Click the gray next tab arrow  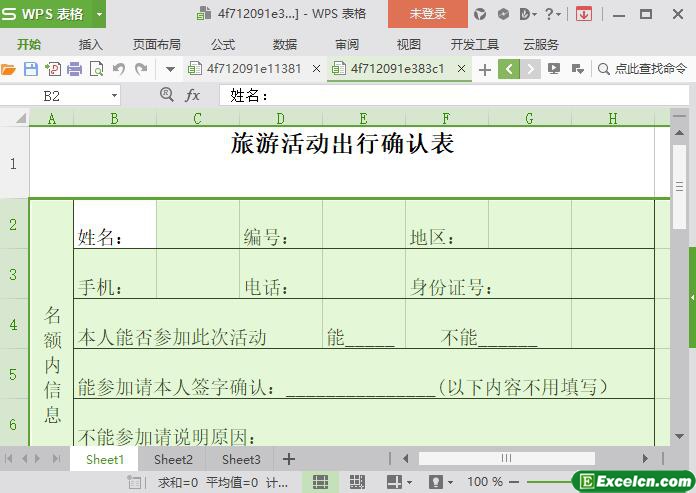coord(530,69)
